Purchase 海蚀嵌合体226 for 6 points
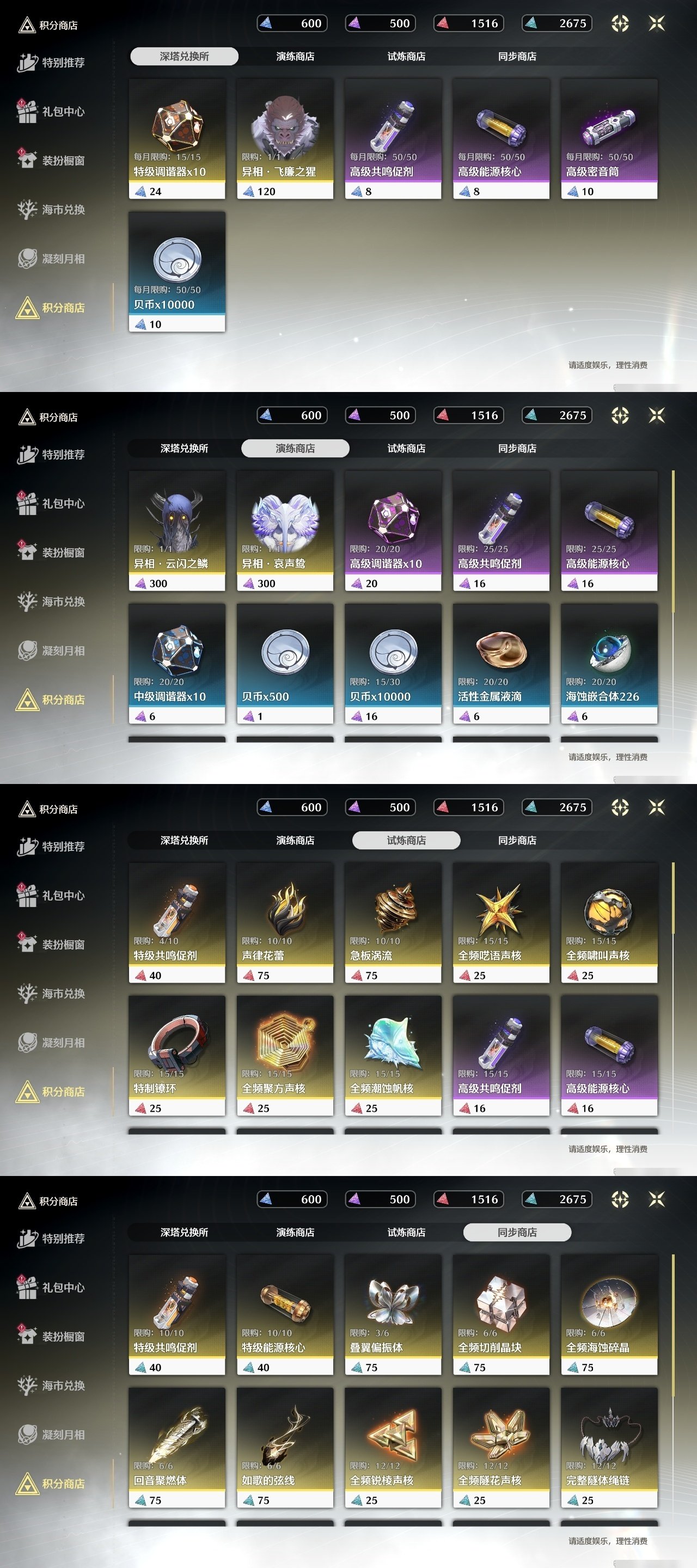The image size is (697, 1568). click(x=609, y=664)
